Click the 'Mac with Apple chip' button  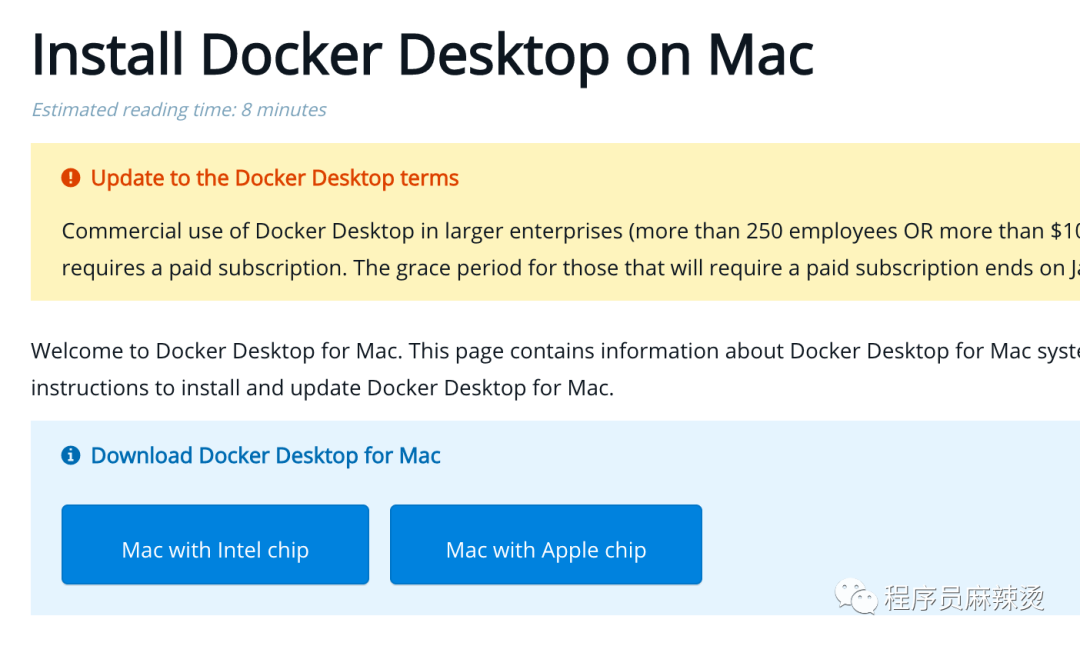click(545, 544)
